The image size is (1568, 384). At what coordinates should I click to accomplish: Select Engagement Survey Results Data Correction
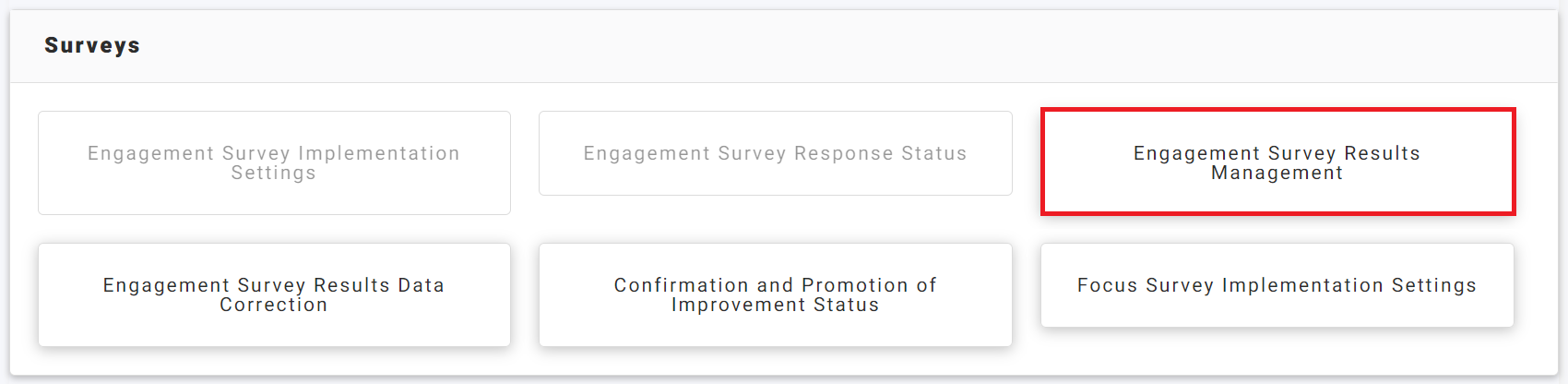(x=274, y=294)
